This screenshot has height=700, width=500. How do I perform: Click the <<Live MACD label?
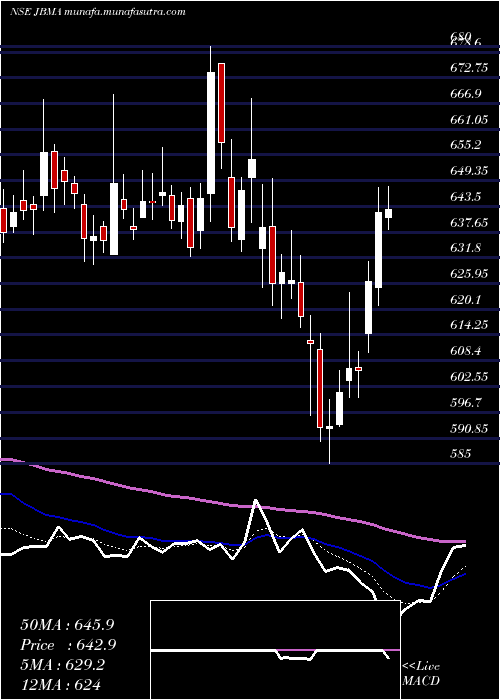(421, 673)
